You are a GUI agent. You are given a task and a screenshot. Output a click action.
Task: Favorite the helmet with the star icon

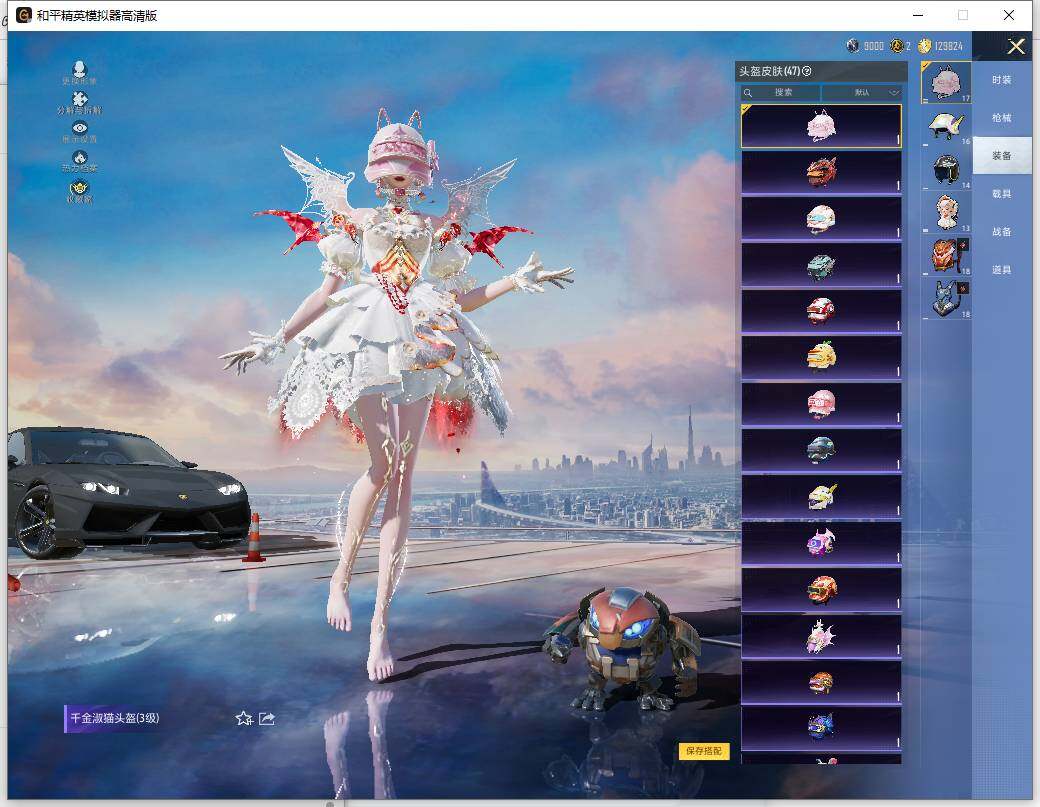tap(243, 718)
